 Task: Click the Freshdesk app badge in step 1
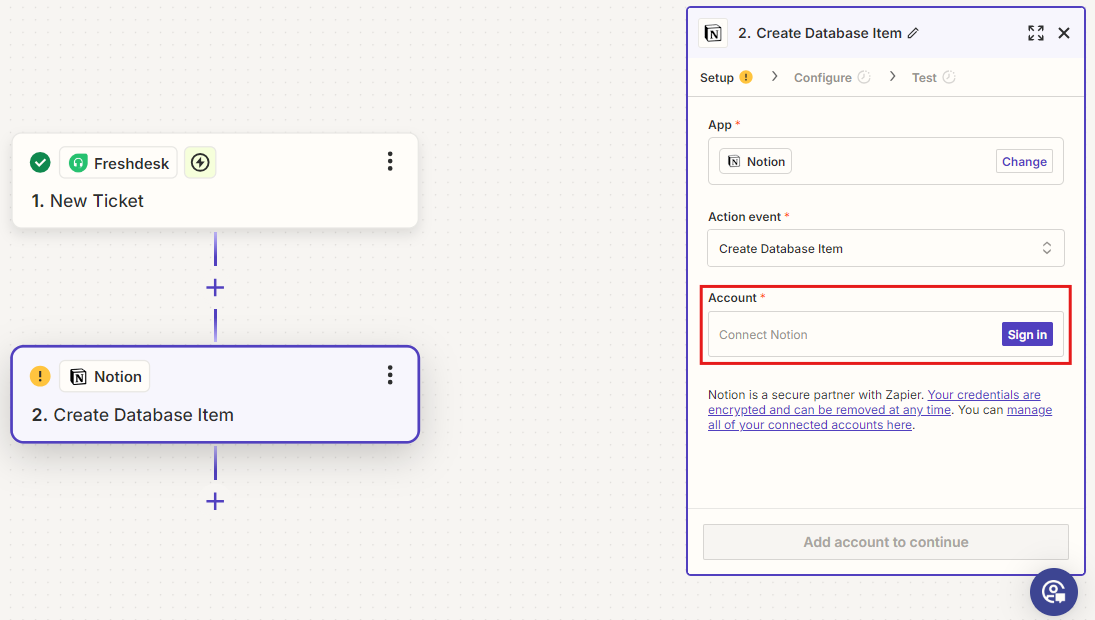pos(118,163)
